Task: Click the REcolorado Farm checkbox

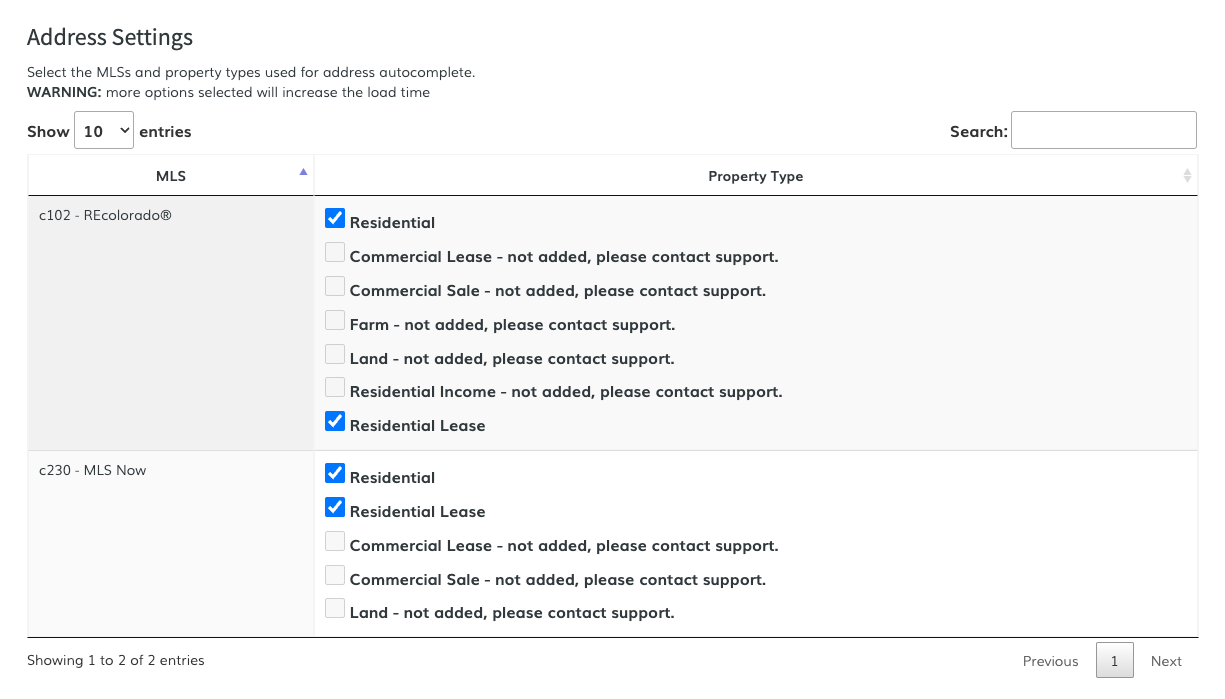Action: pyautogui.click(x=335, y=321)
